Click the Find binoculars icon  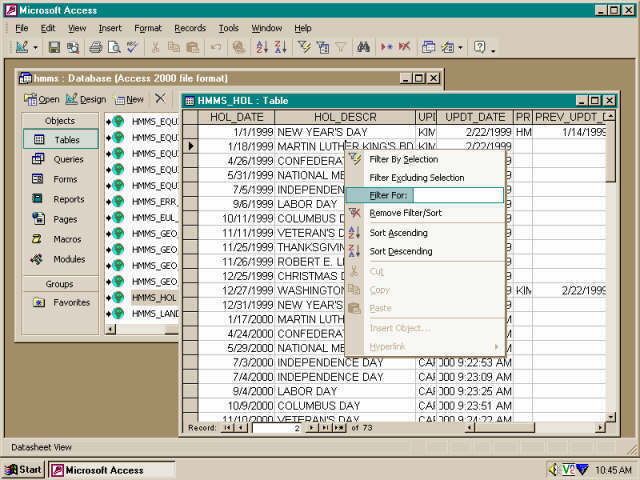364,47
